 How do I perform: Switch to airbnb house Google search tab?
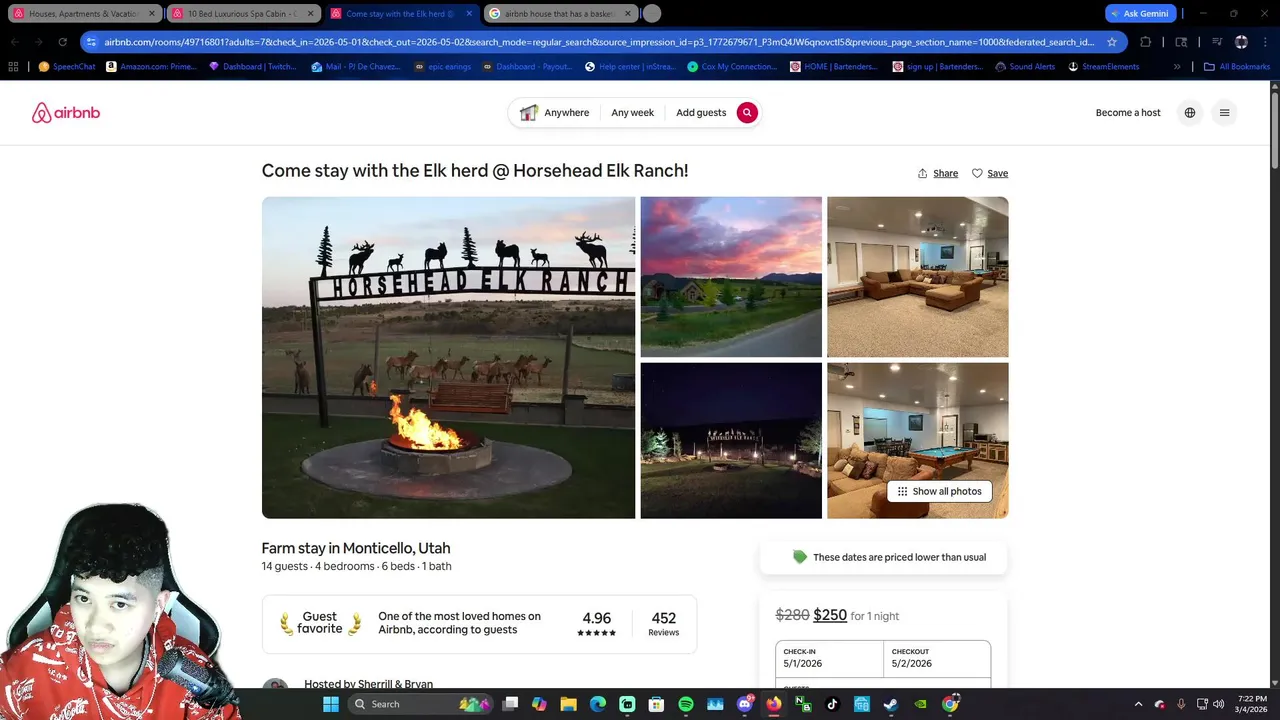pyautogui.click(x=560, y=14)
